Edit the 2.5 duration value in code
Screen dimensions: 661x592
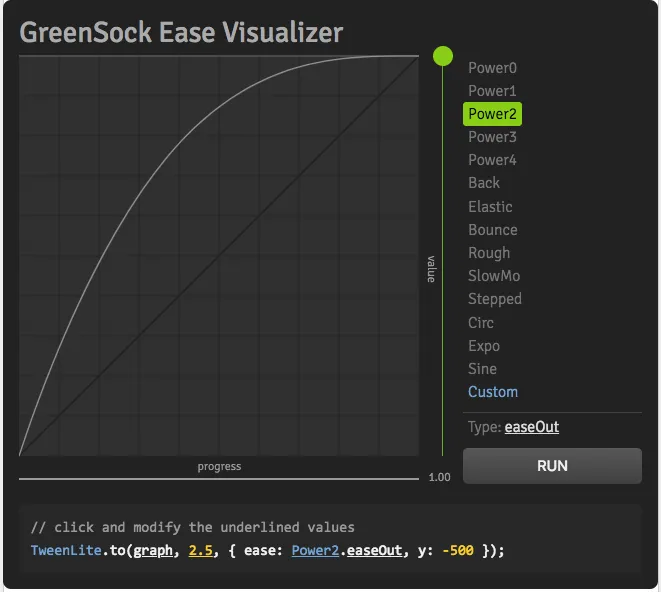[201, 551]
